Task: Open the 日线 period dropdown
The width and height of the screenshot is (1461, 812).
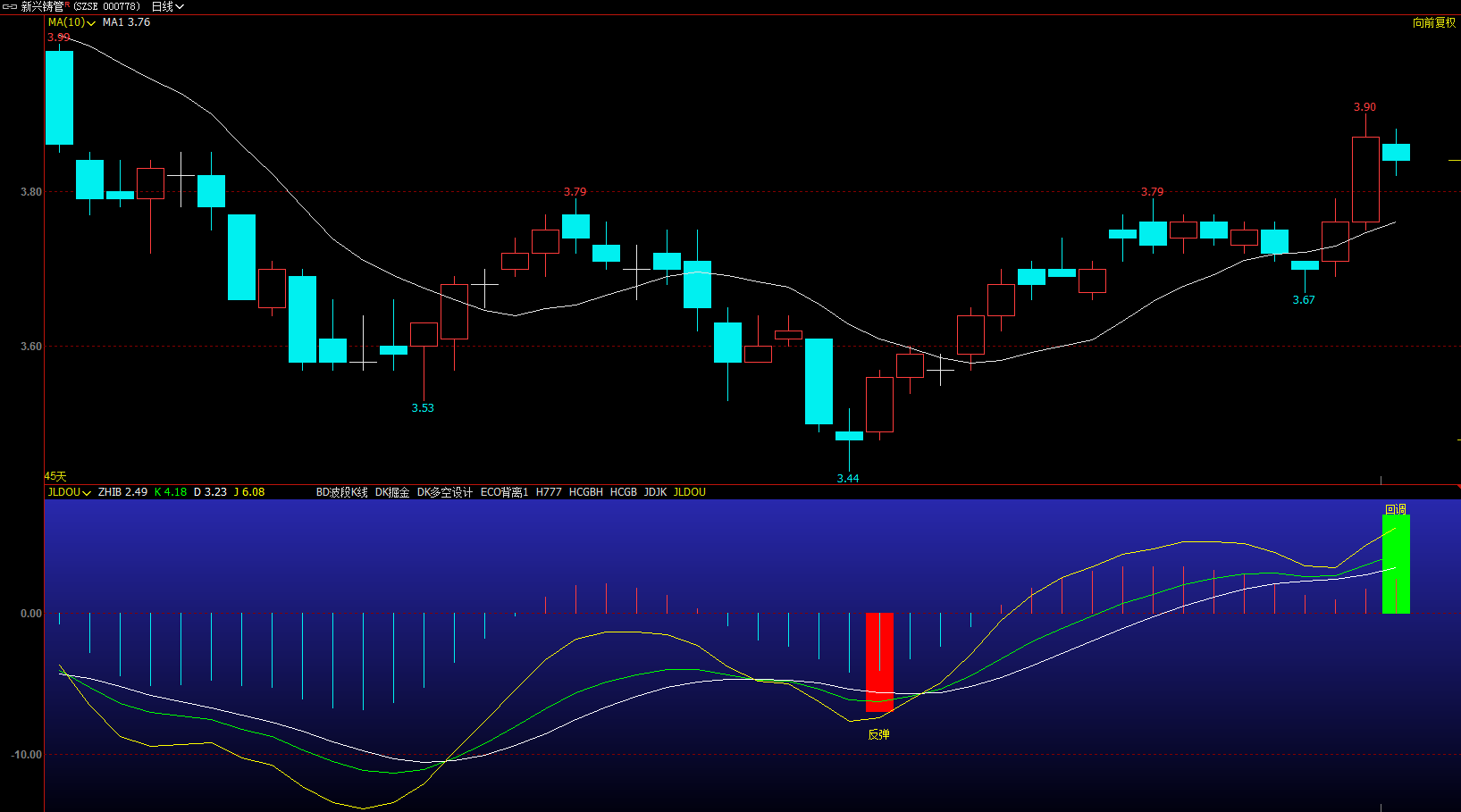Action: tap(167, 6)
